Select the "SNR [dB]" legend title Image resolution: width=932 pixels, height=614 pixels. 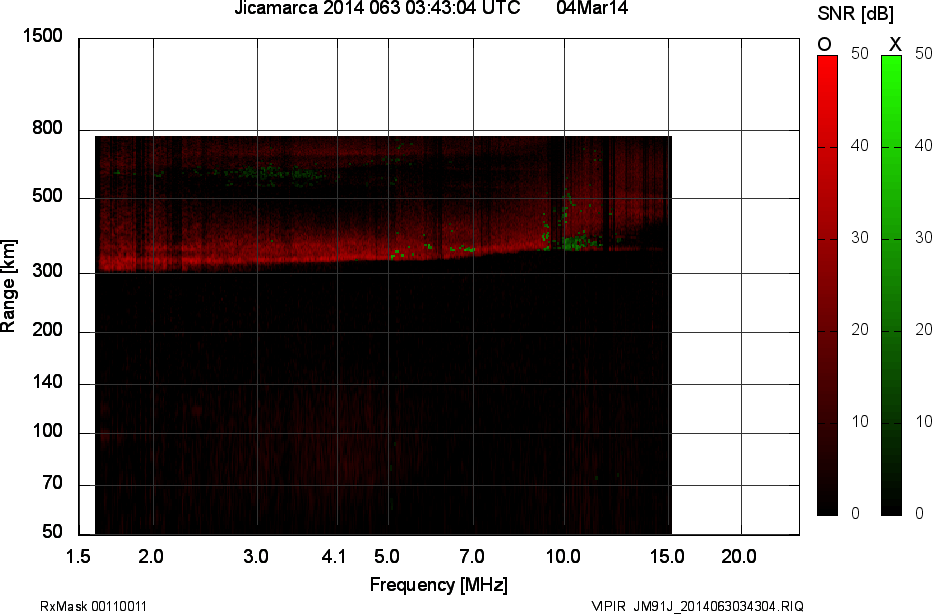pyautogui.click(x=856, y=13)
